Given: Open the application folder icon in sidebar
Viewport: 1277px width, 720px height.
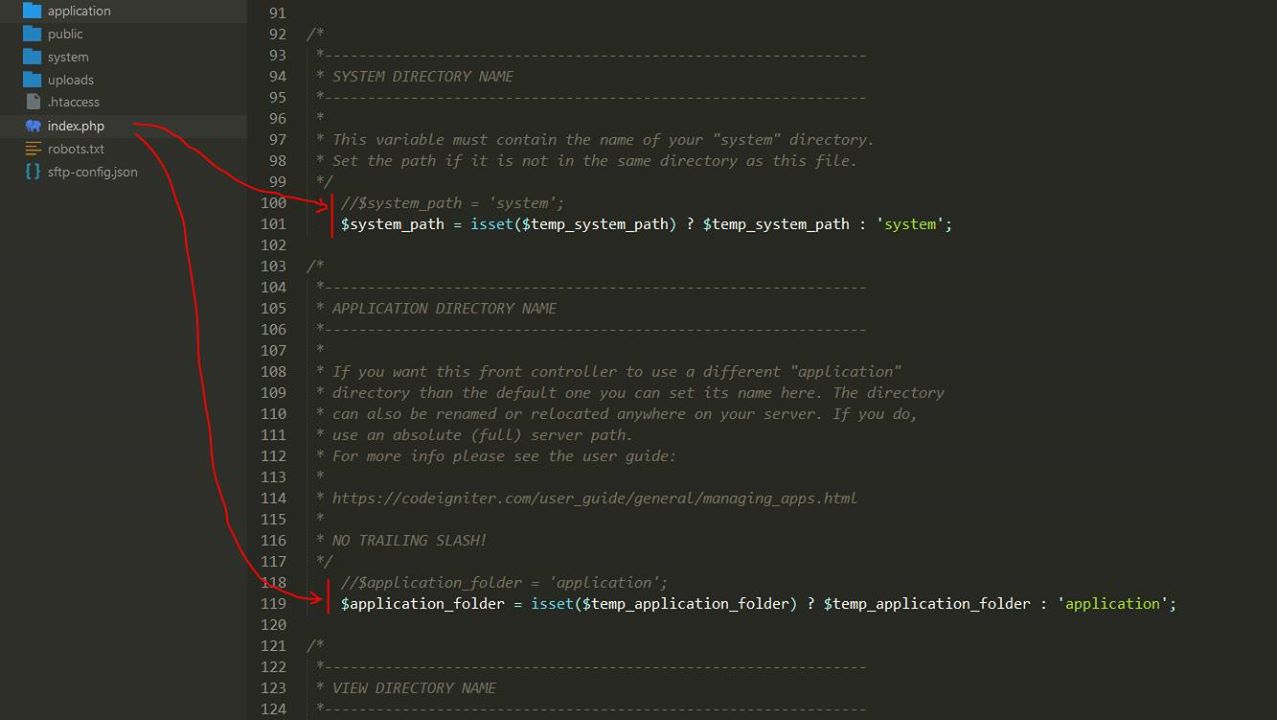Looking at the screenshot, I should click(32, 11).
